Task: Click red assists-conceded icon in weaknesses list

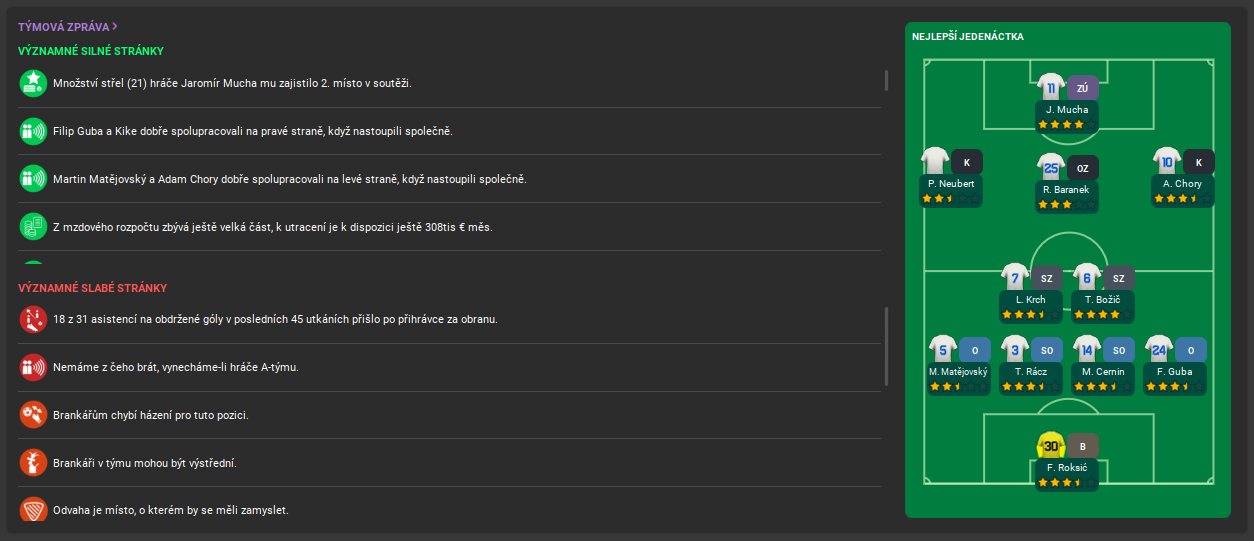Action: 34,319
